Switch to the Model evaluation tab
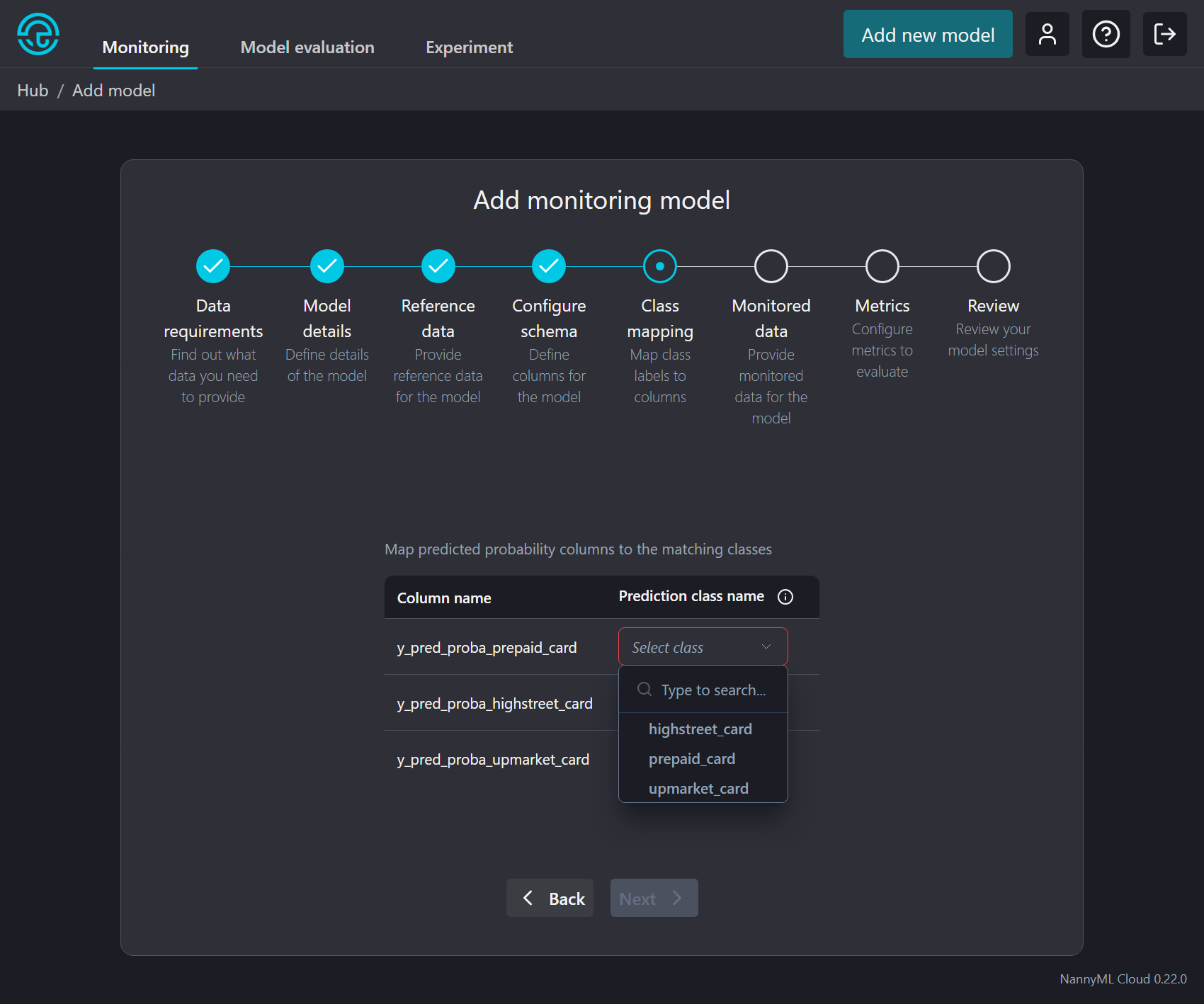Screen dimensions: 1204x1004 tap(307, 47)
